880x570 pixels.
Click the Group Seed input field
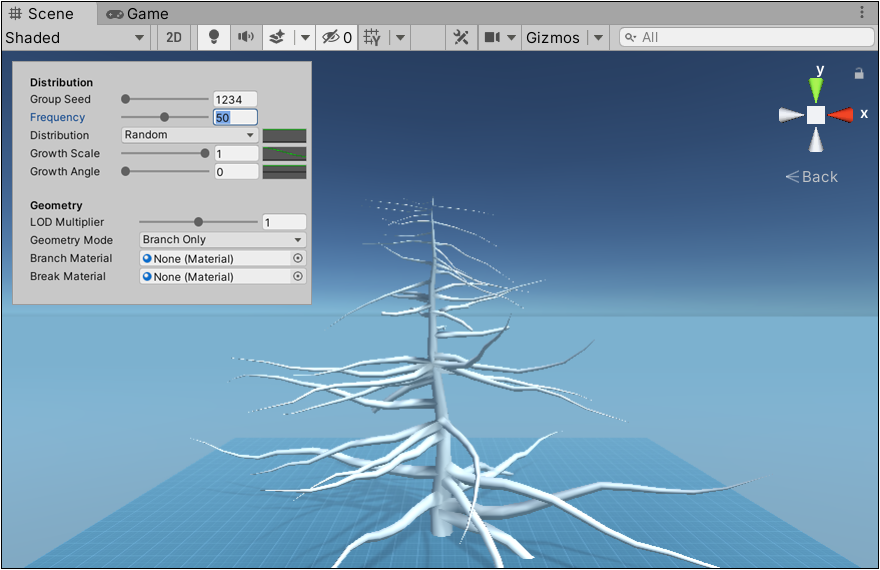[x=235, y=99]
